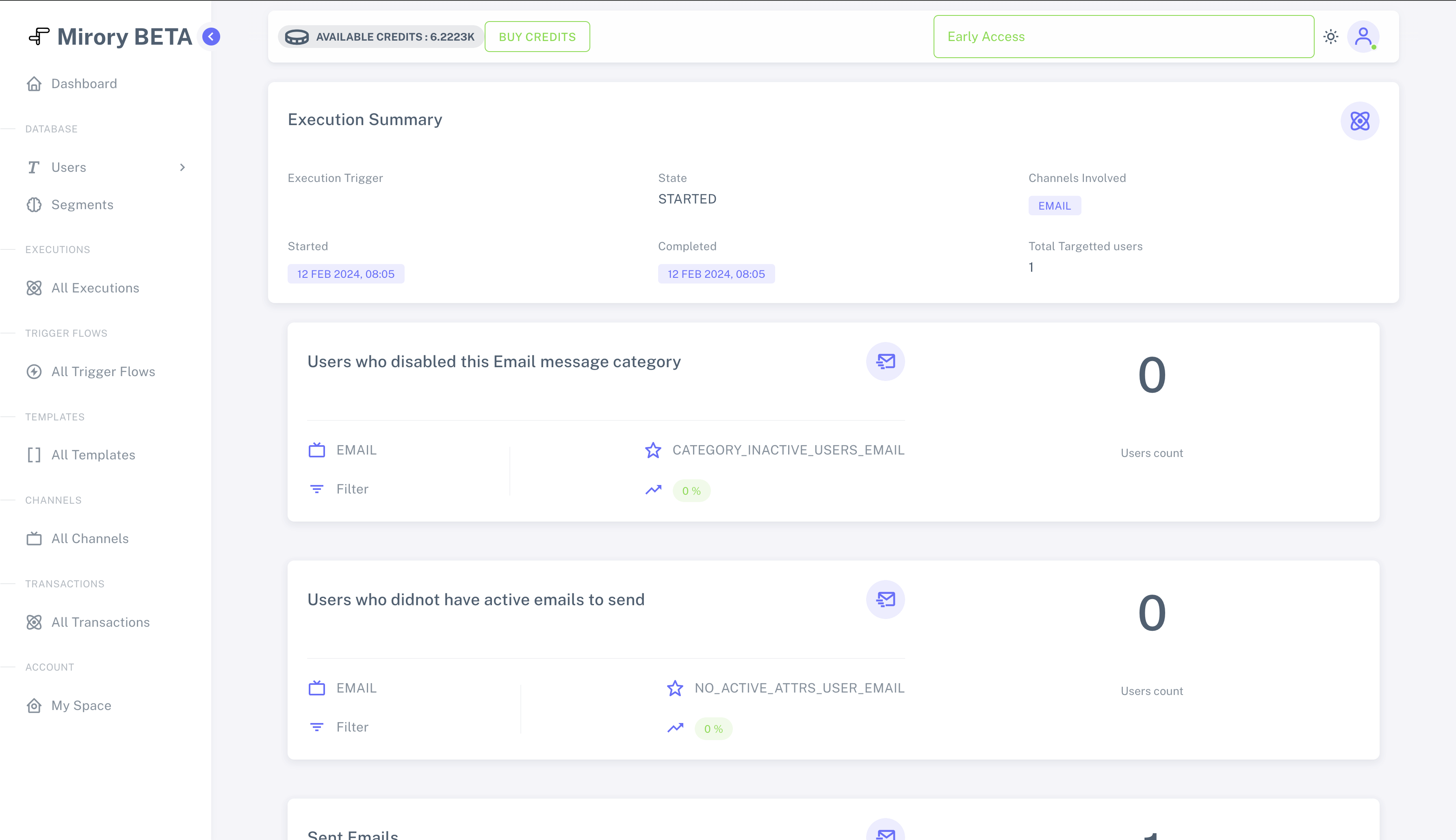
Task: Open the user profile avatar menu
Action: pyautogui.click(x=1363, y=36)
